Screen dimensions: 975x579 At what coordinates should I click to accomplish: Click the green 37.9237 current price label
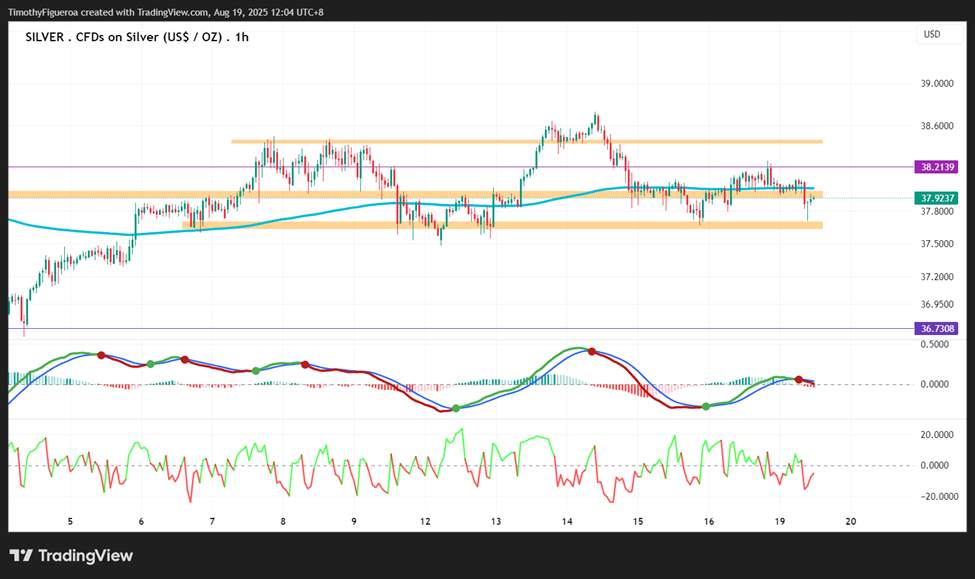pyautogui.click(x=936, y=198)
